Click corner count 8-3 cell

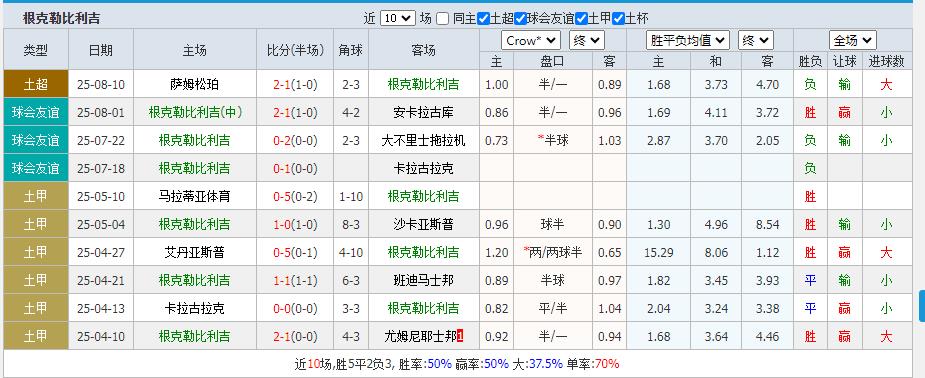coord(351,224)
